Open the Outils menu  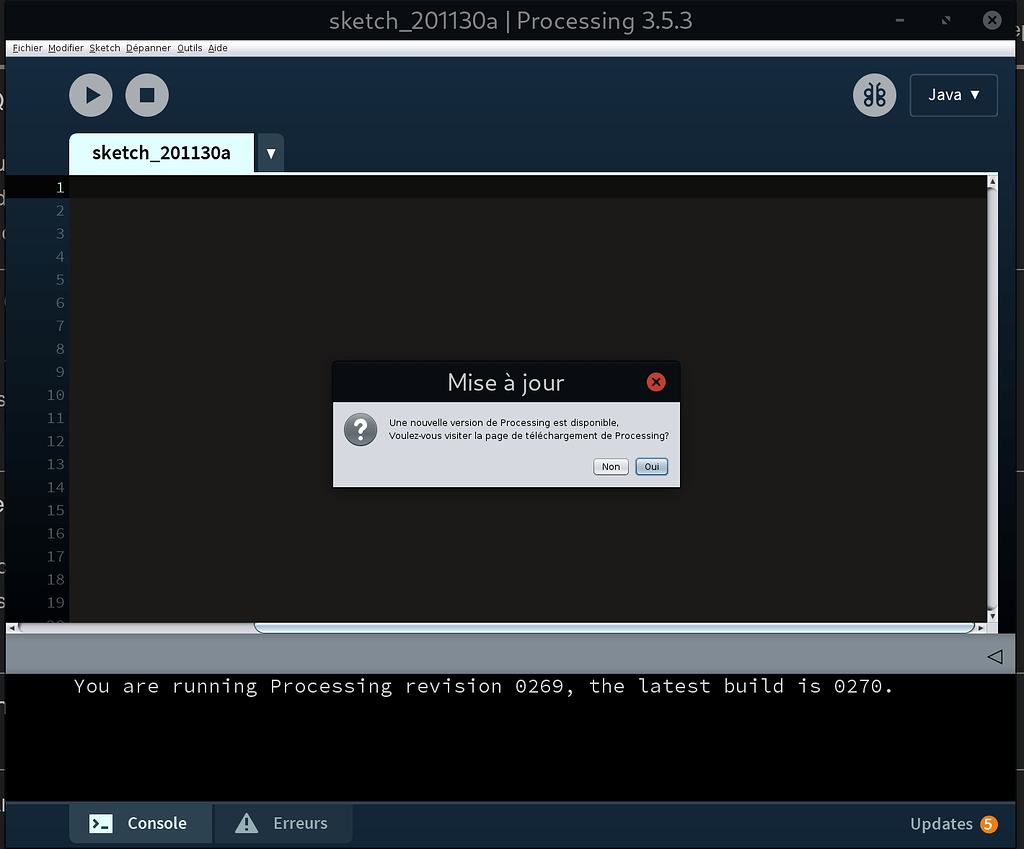(189, 47)
